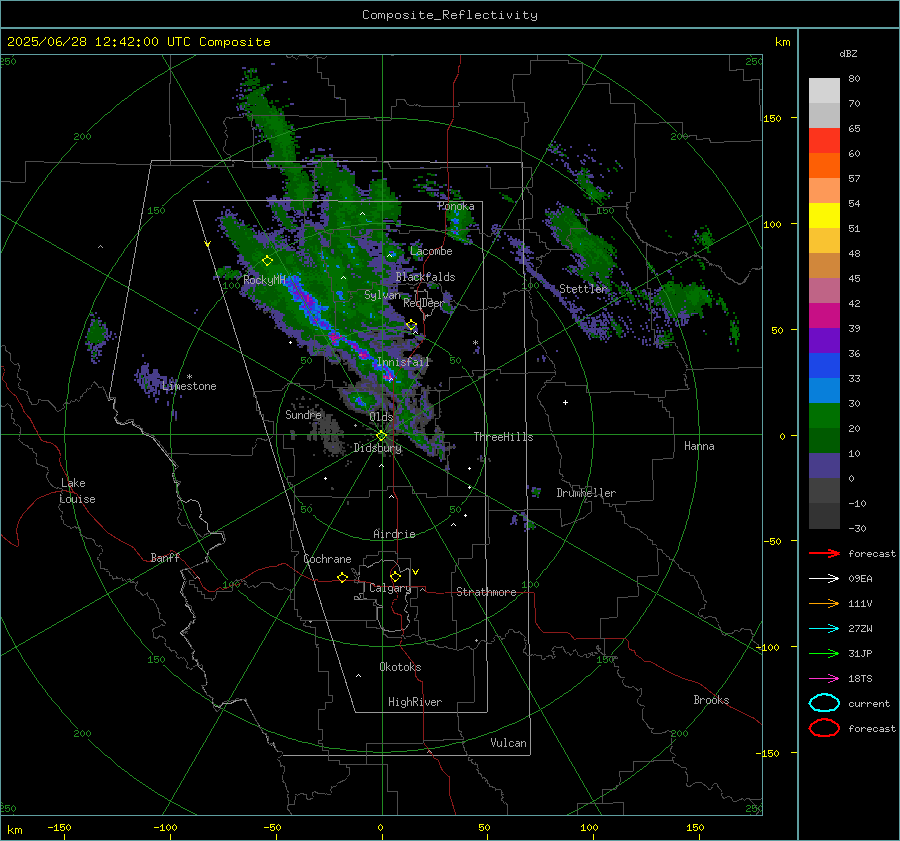Click the Limestone label
900x841 pixels.
189,386
